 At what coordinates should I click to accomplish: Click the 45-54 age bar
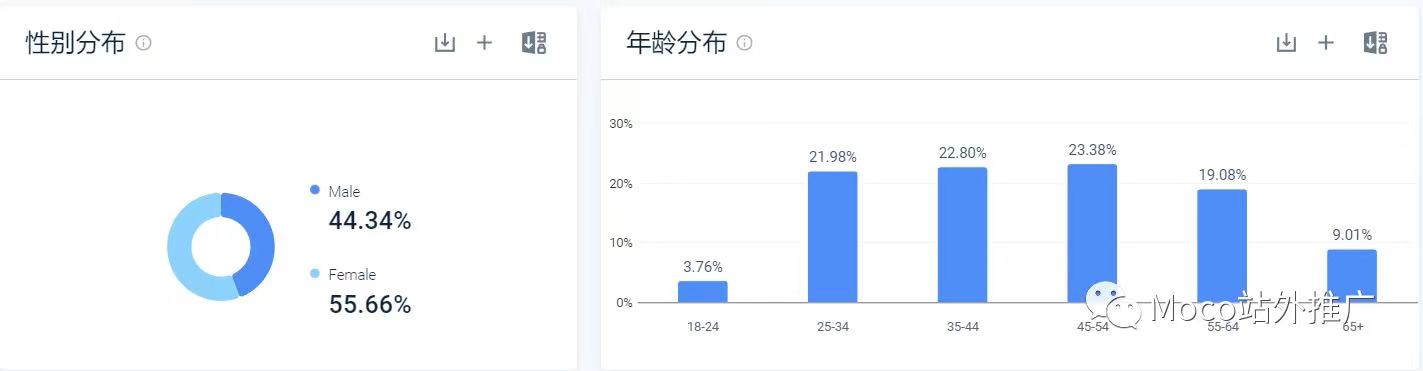point(1092,233)
